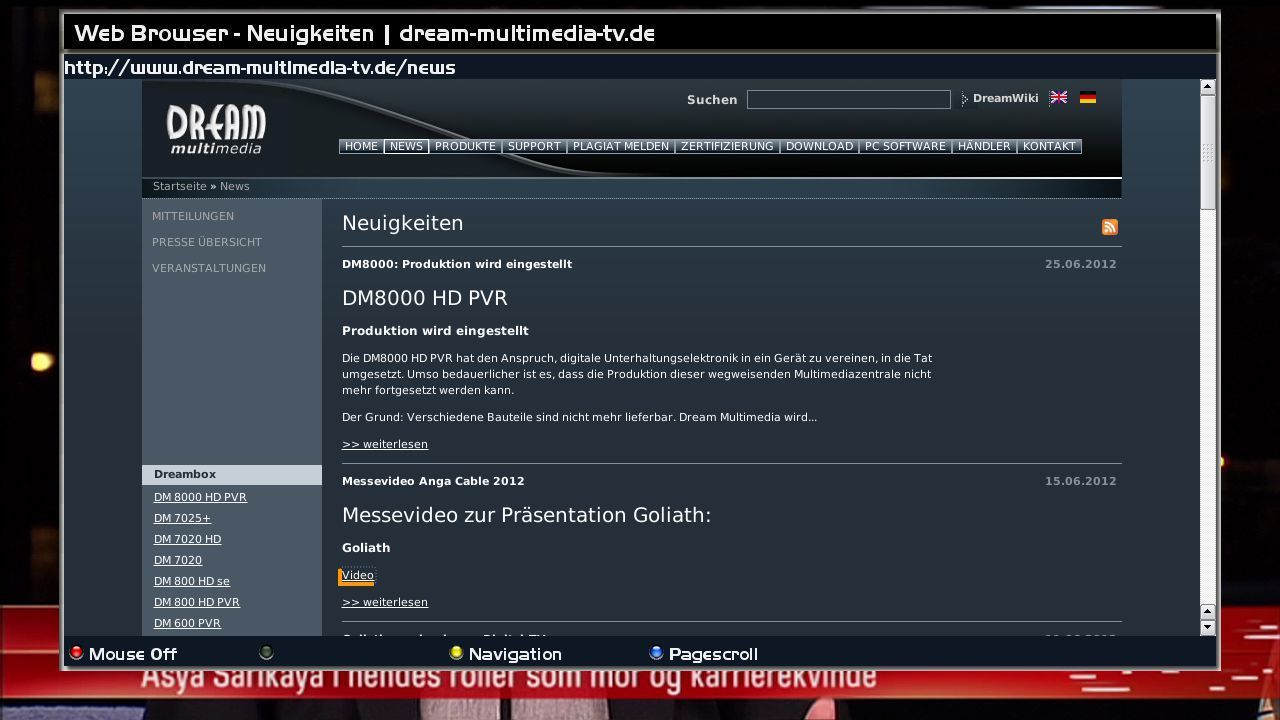Image resolution: width=1280 pixels, height=720 pixels.
Task: Open the DOWNLOAD menu item
Action: click(x=819, y=146)
